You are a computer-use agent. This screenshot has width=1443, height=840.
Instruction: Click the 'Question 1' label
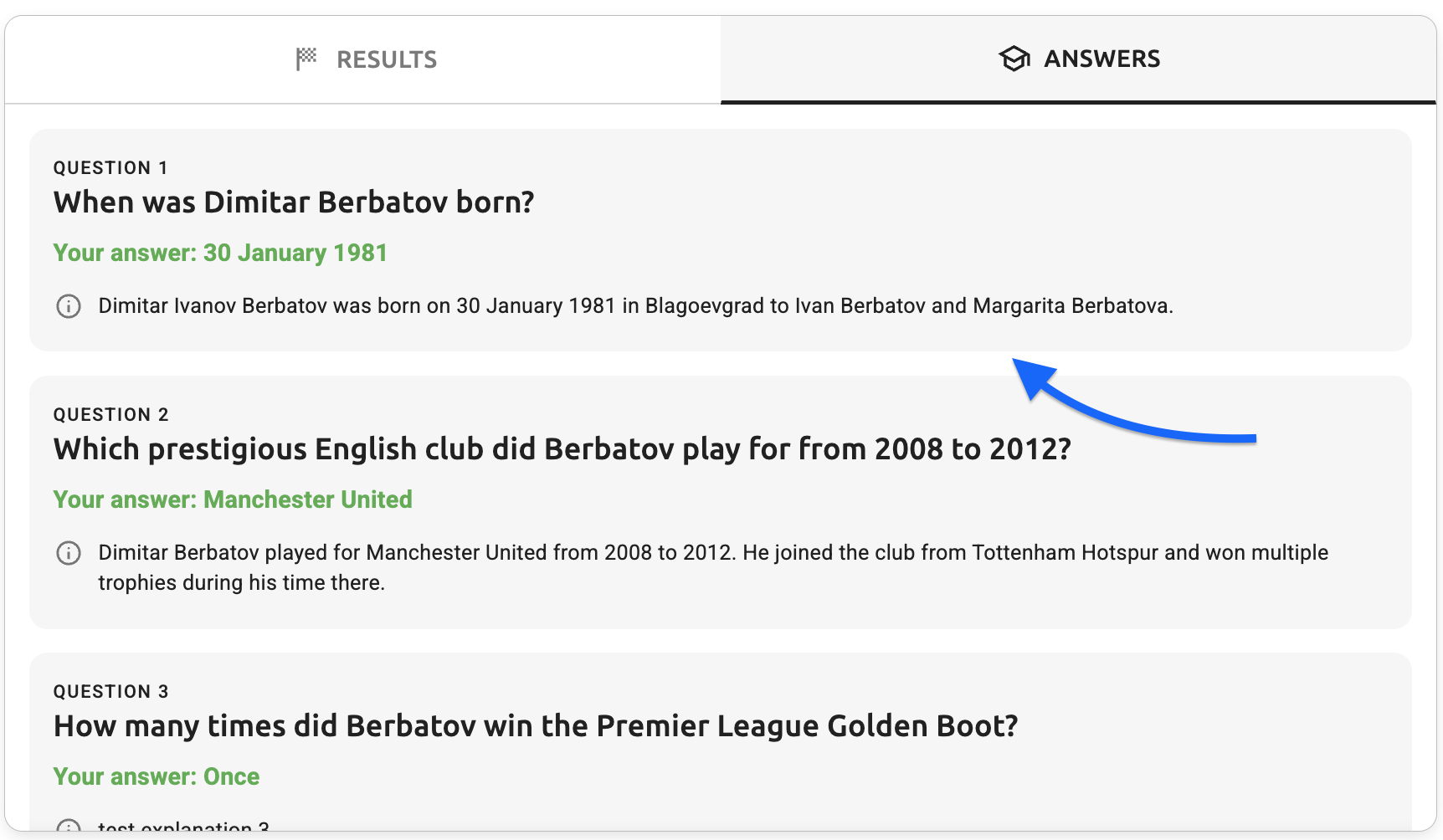point(110,167)
